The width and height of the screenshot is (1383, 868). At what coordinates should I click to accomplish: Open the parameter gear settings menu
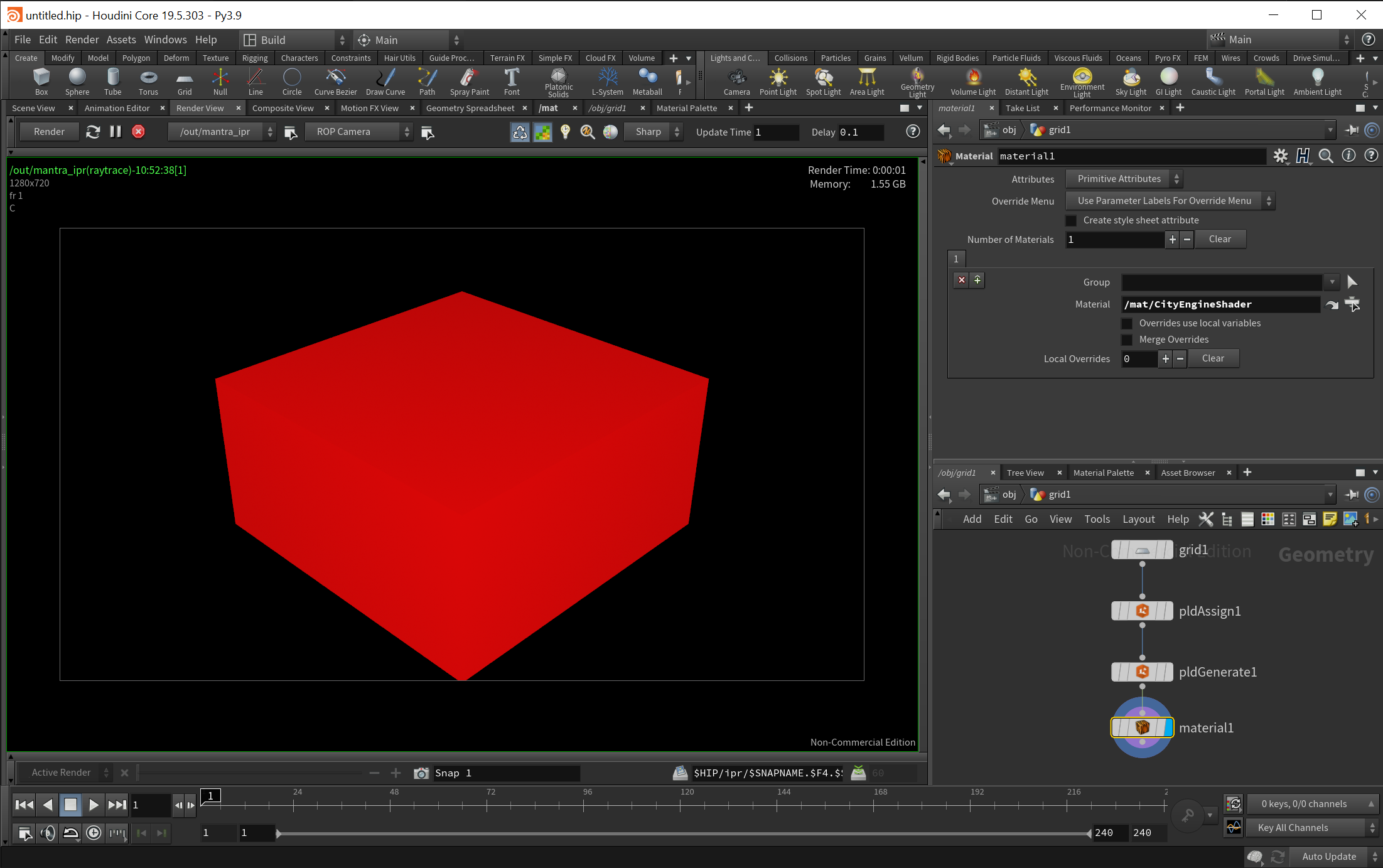[x=1281, y=156]
